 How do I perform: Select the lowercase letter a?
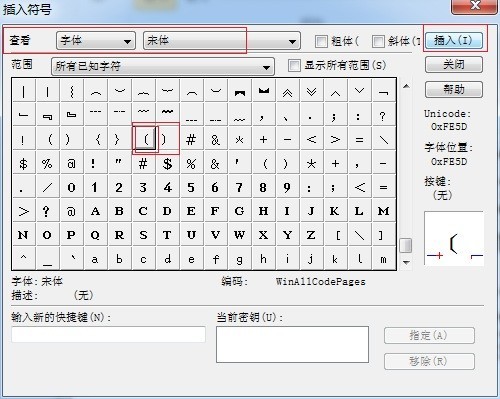95,259
